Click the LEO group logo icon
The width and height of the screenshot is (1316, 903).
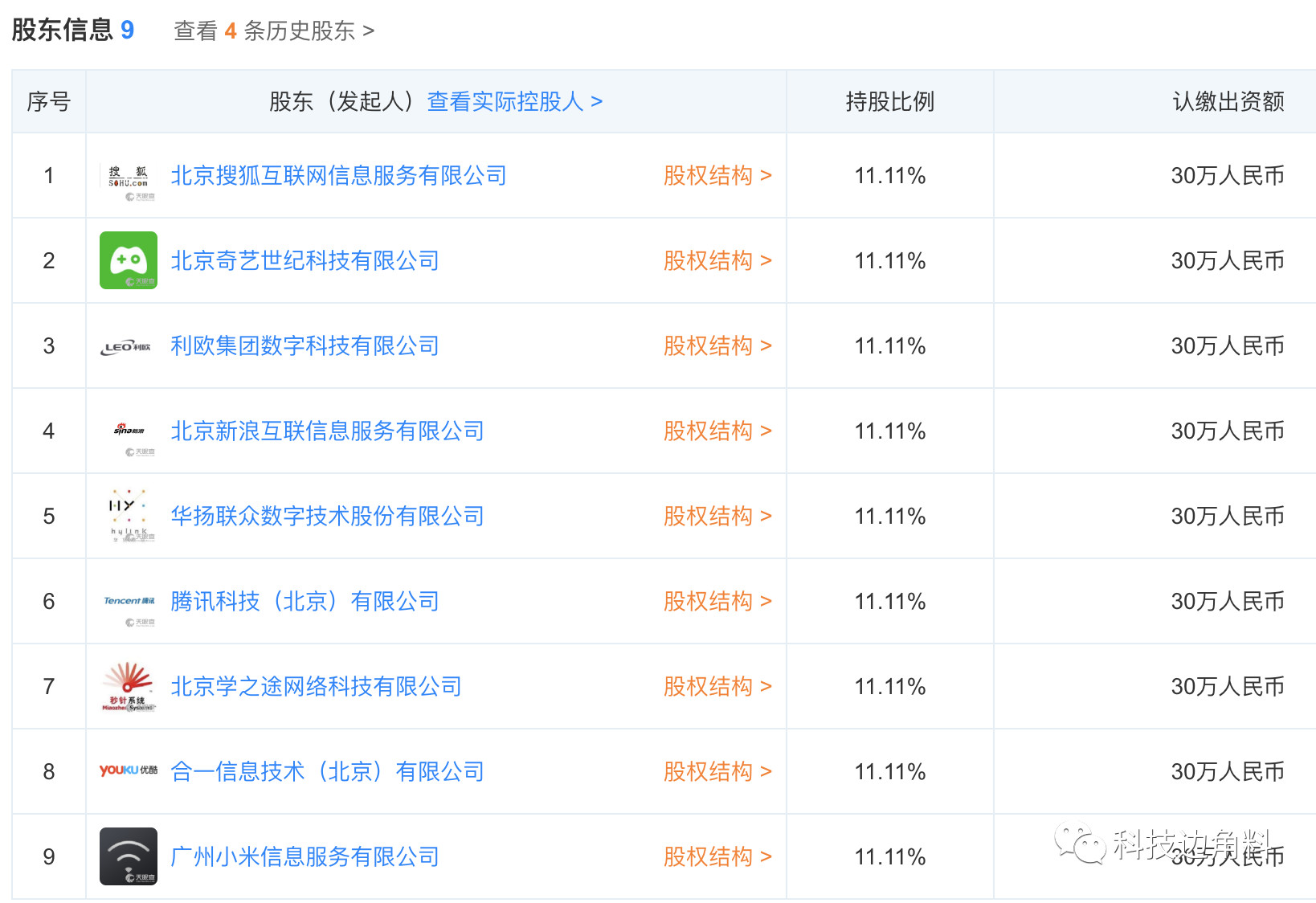click(129, 347)
